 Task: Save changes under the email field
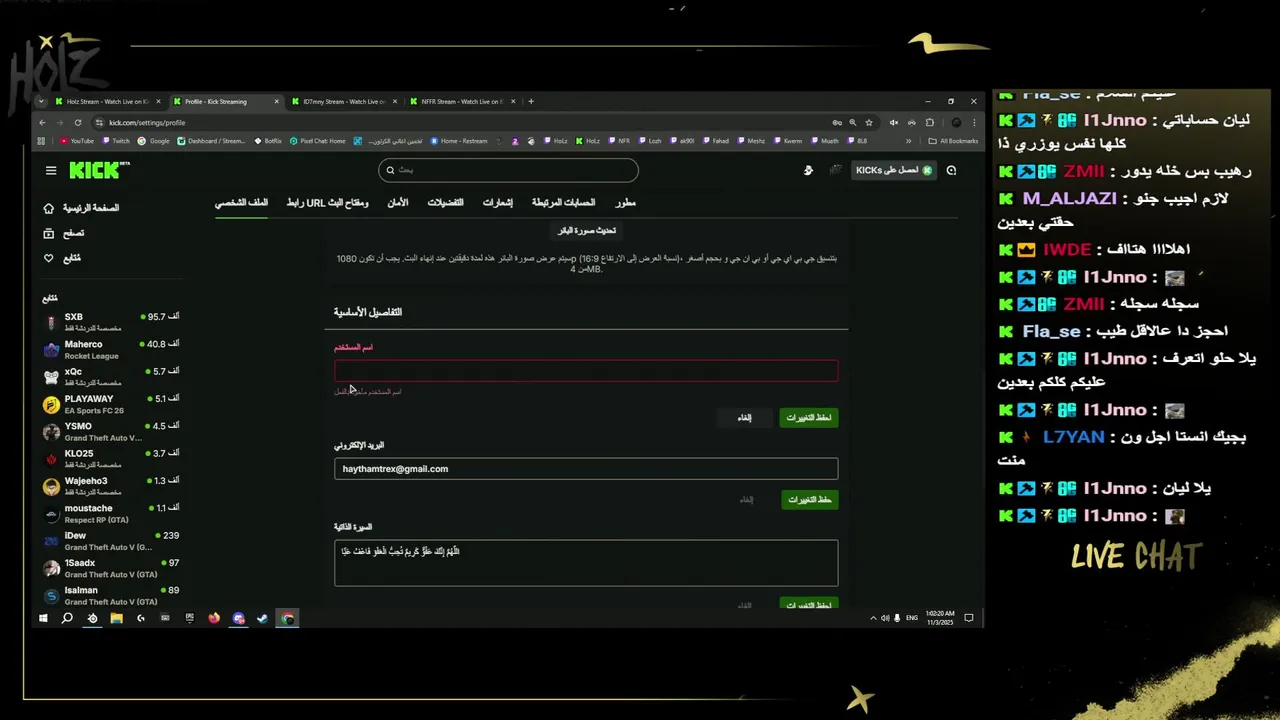810,499
